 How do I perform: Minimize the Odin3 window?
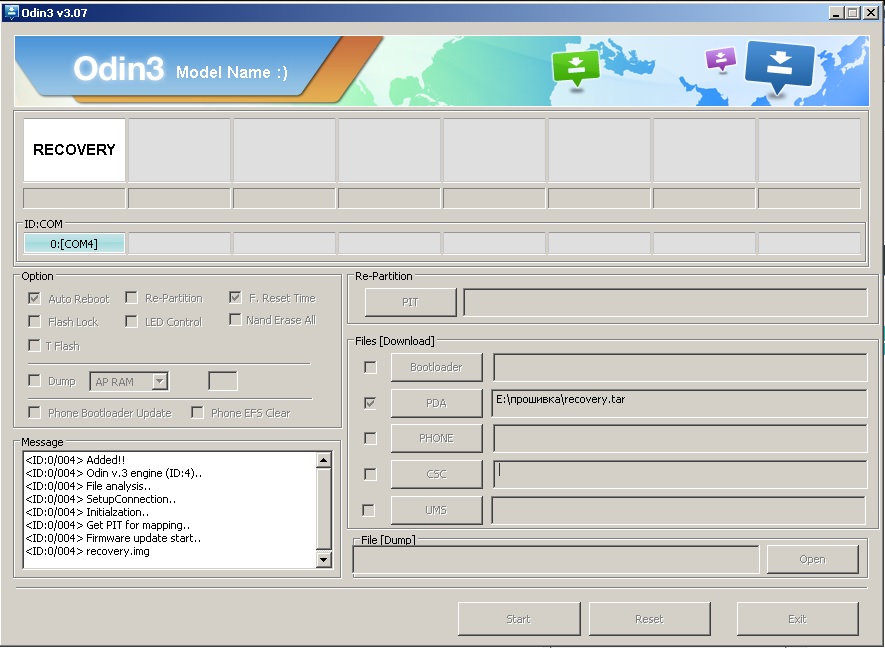coord(836,12)
